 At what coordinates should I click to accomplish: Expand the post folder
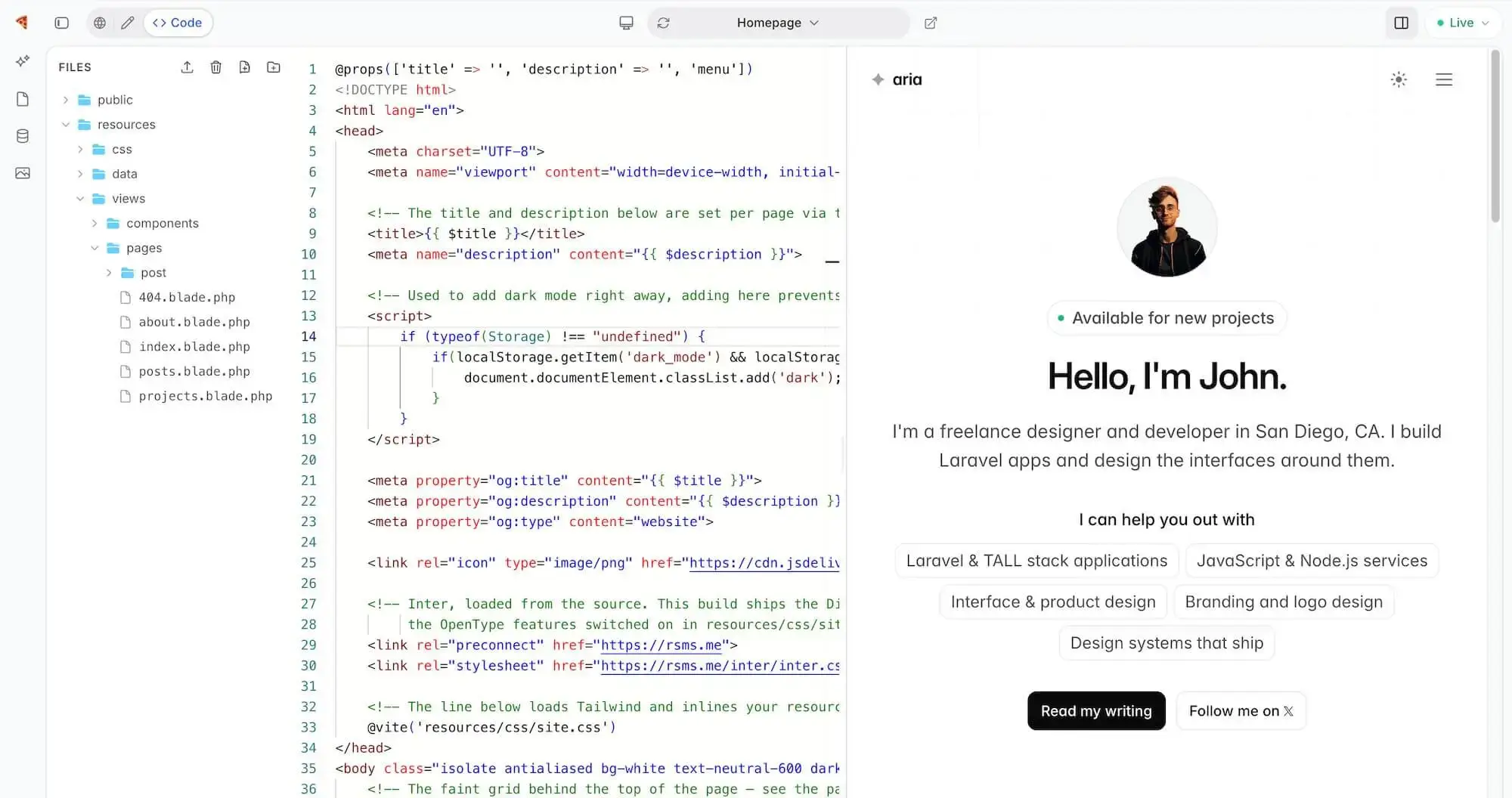pyautogui.click(x=109, y=273)
